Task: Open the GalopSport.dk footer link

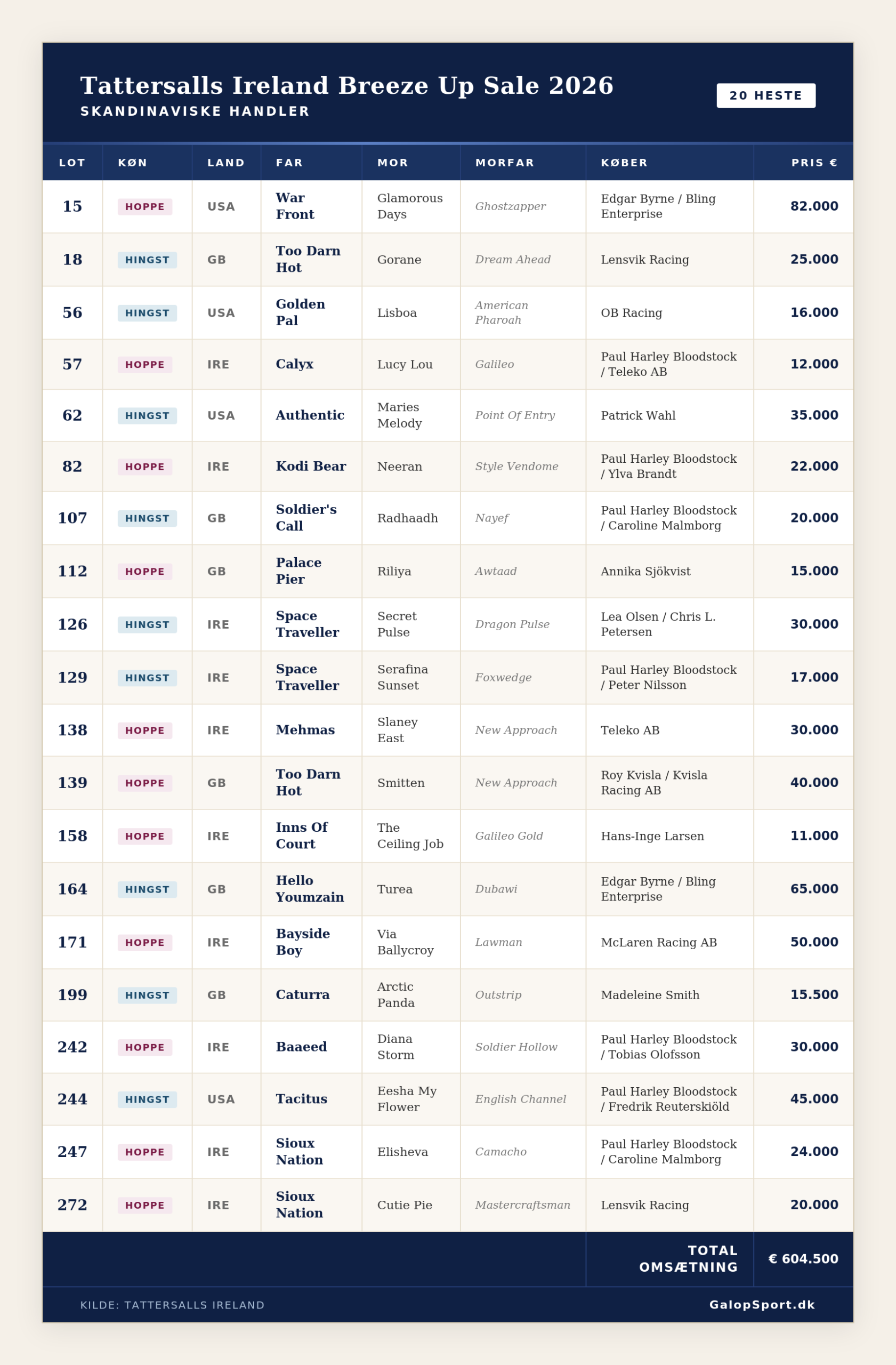Action: tap(762, 1305)
